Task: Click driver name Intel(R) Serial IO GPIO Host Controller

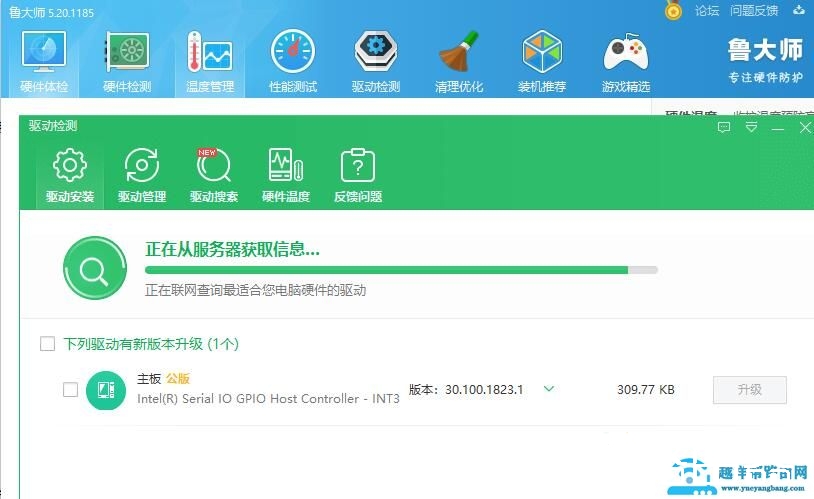Action: tap(268, 399)
